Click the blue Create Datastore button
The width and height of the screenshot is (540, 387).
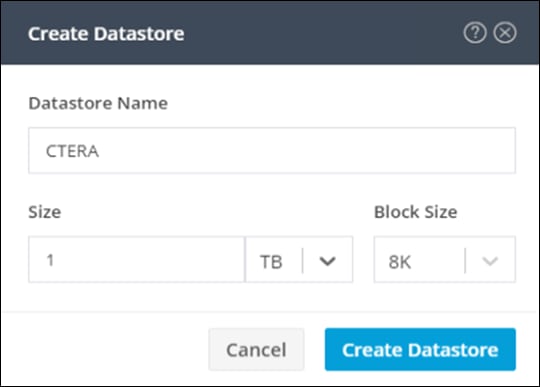[x=420, y=349]
